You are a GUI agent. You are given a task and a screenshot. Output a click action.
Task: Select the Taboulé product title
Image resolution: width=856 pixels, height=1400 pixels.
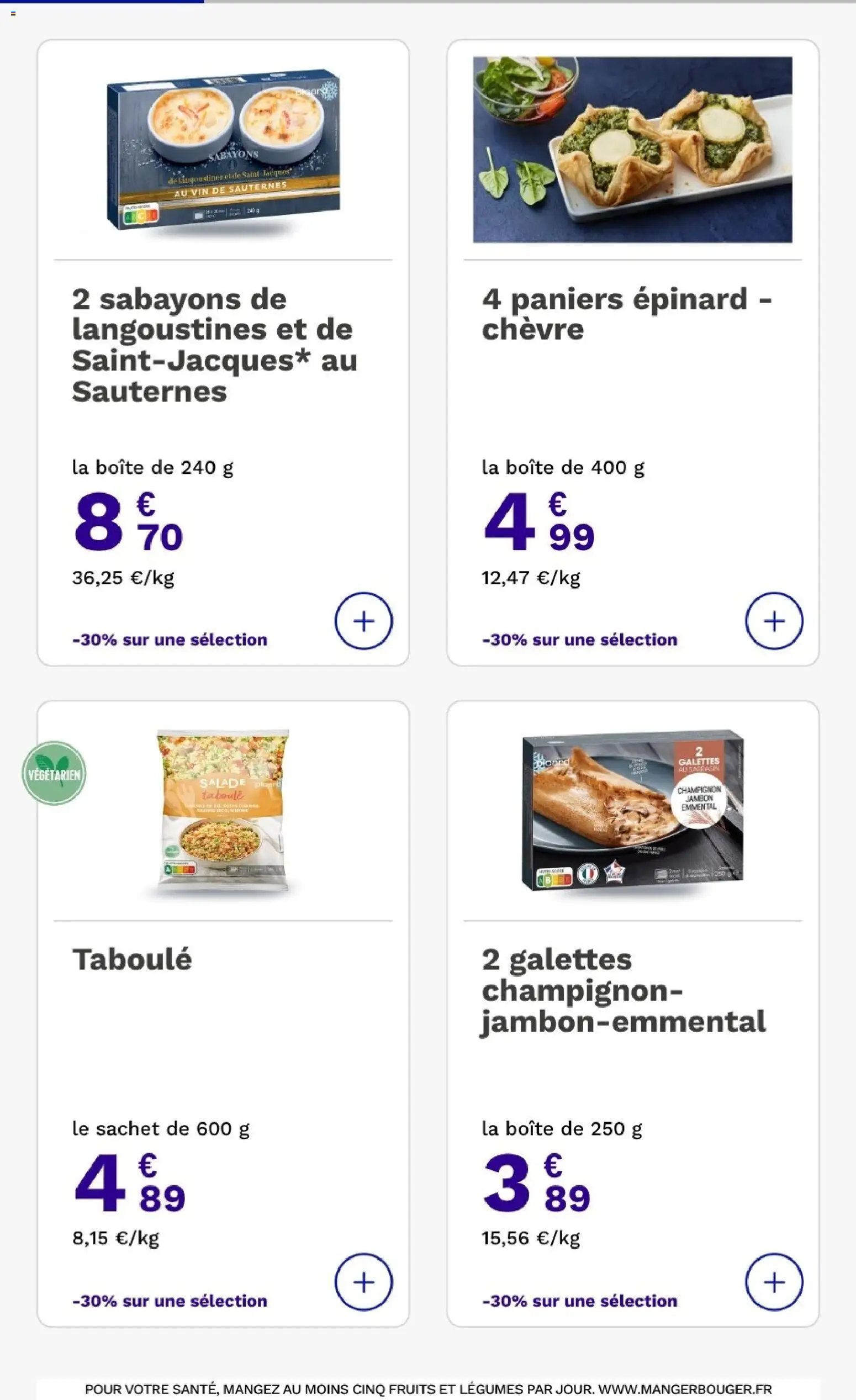132,960
